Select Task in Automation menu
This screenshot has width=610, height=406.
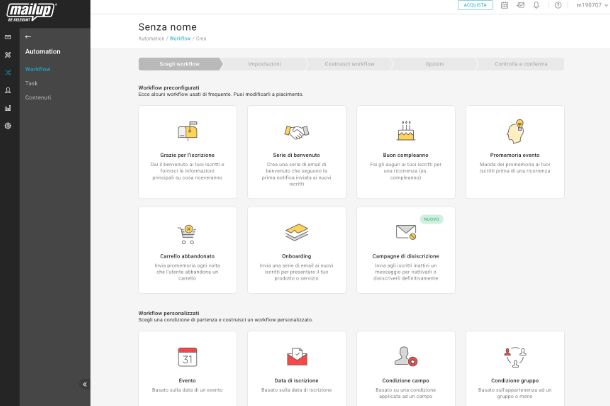[x=31, y=83]
